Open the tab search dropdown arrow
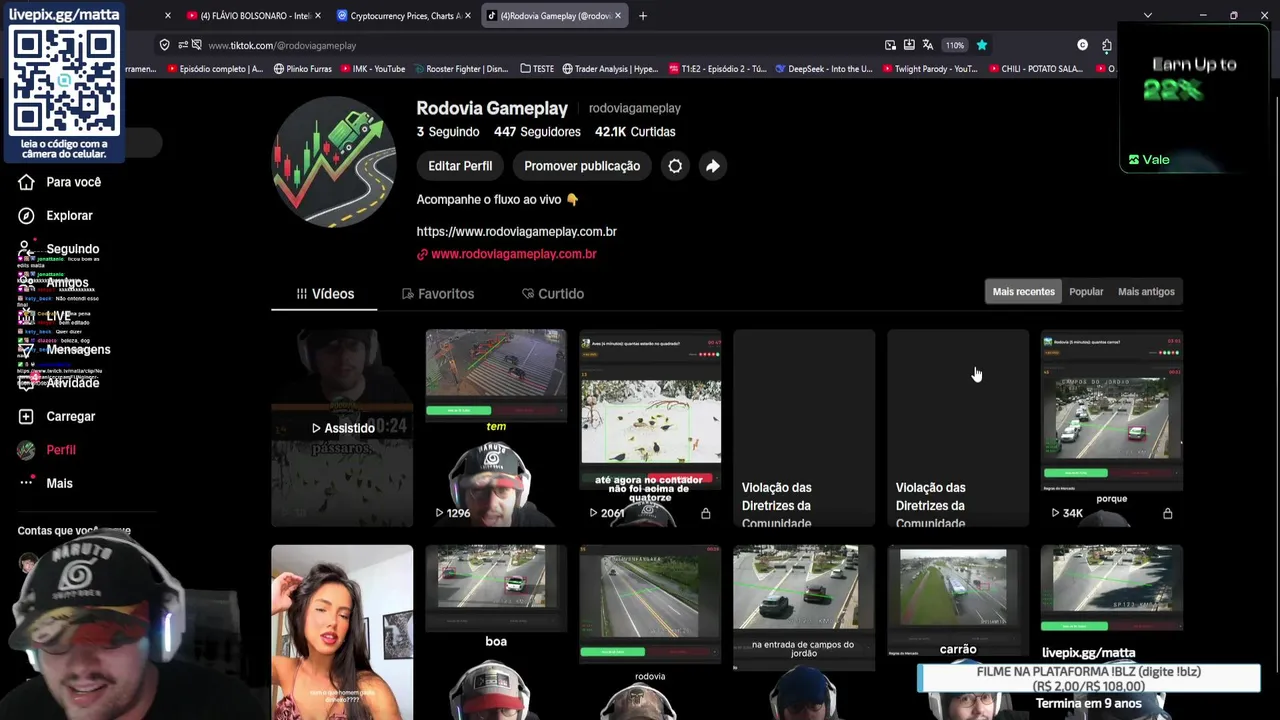The width and height of the screenshot is (1280, 720). click(x=1148, y=16)
